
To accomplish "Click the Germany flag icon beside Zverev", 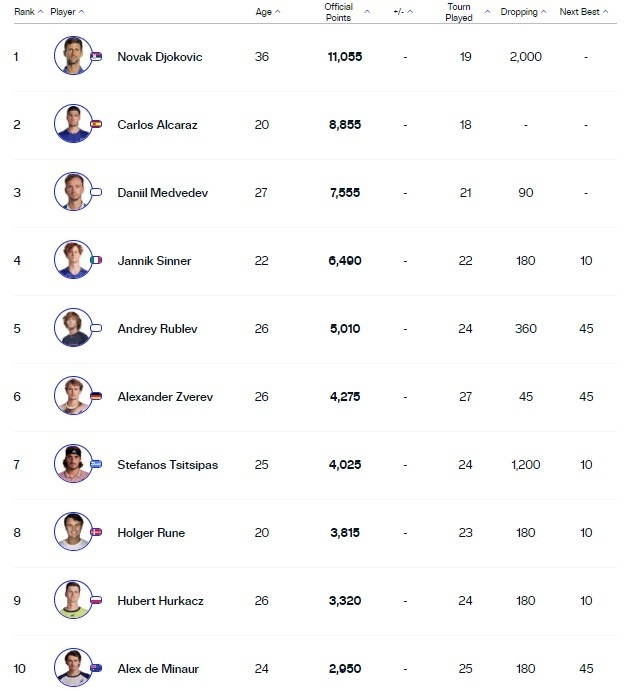I will [96, 396].
